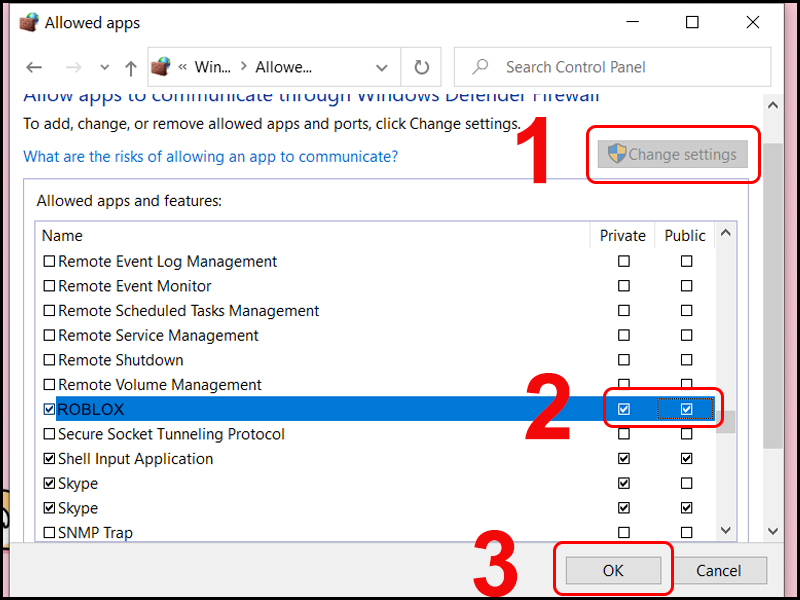
Task: Click the Private column header
Action: (x=622, y=235)
